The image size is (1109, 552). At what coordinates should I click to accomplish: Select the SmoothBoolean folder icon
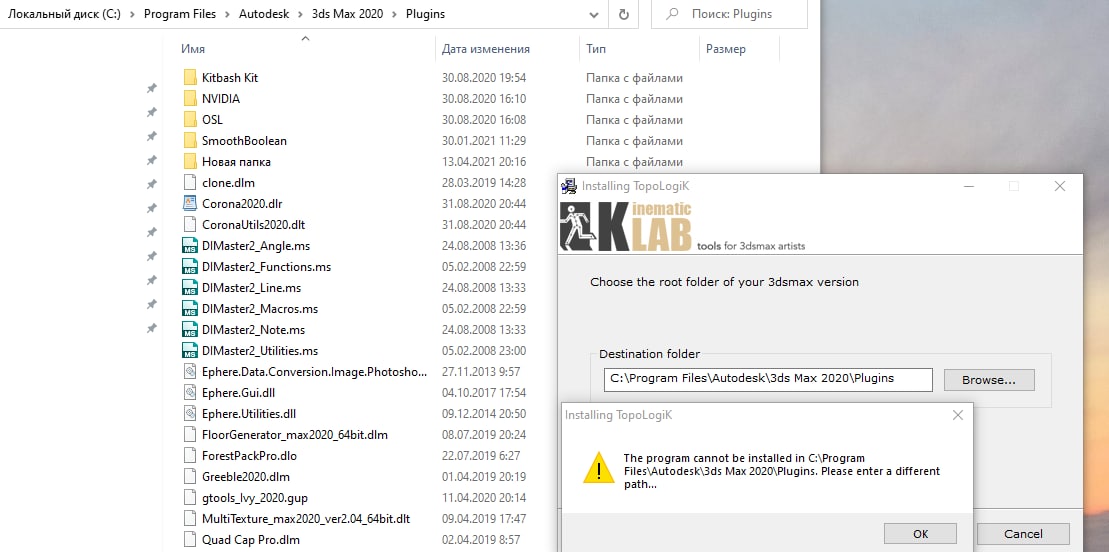point(190,140)
